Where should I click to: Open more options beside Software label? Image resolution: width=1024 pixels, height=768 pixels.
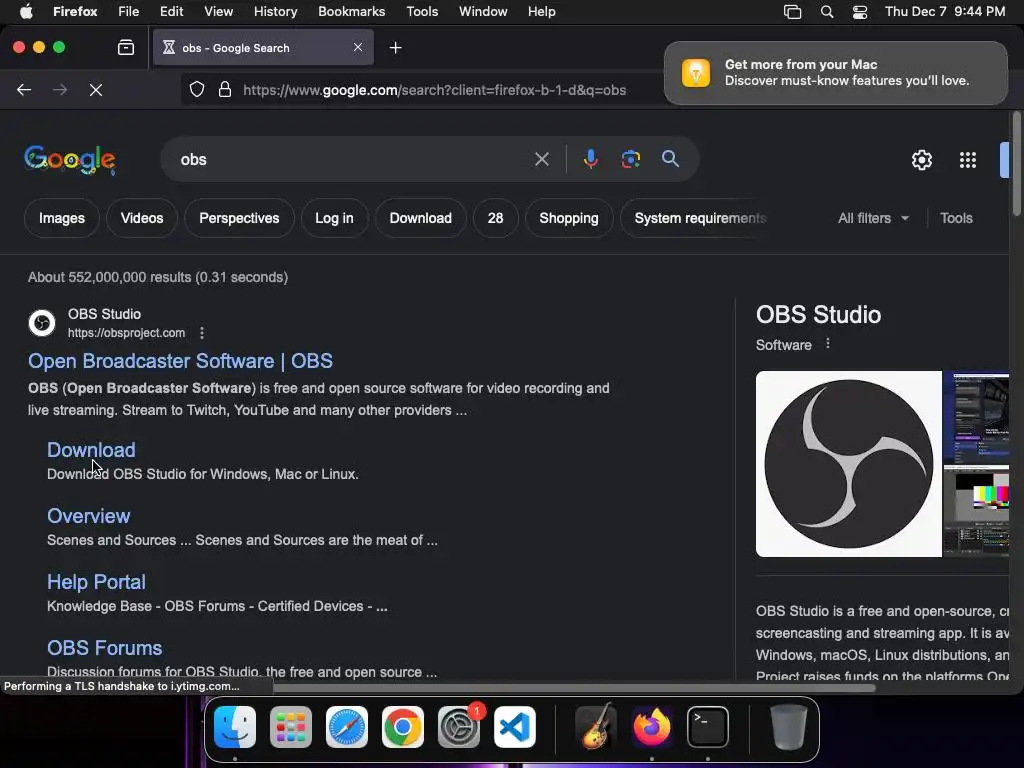[x=827, y=344]
